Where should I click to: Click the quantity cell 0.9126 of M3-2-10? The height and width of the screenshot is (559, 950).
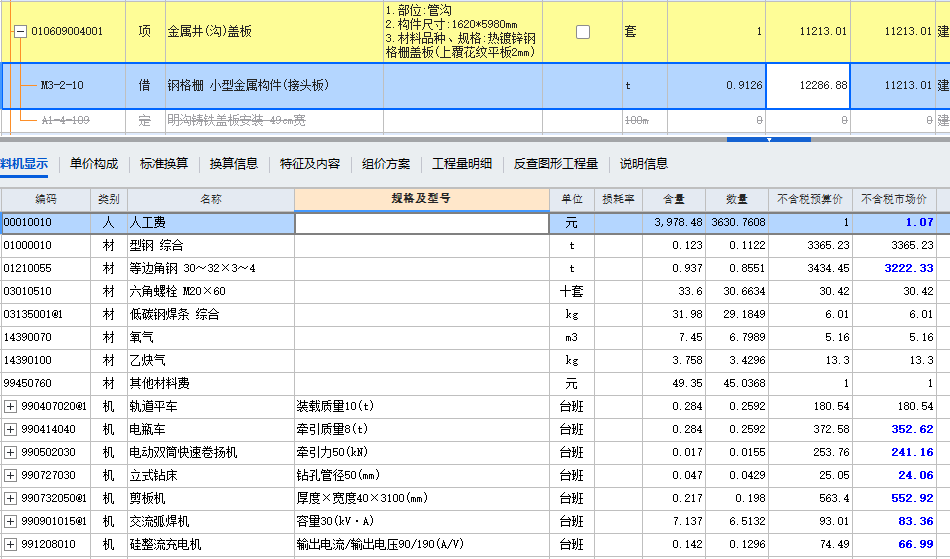(717, 85)
